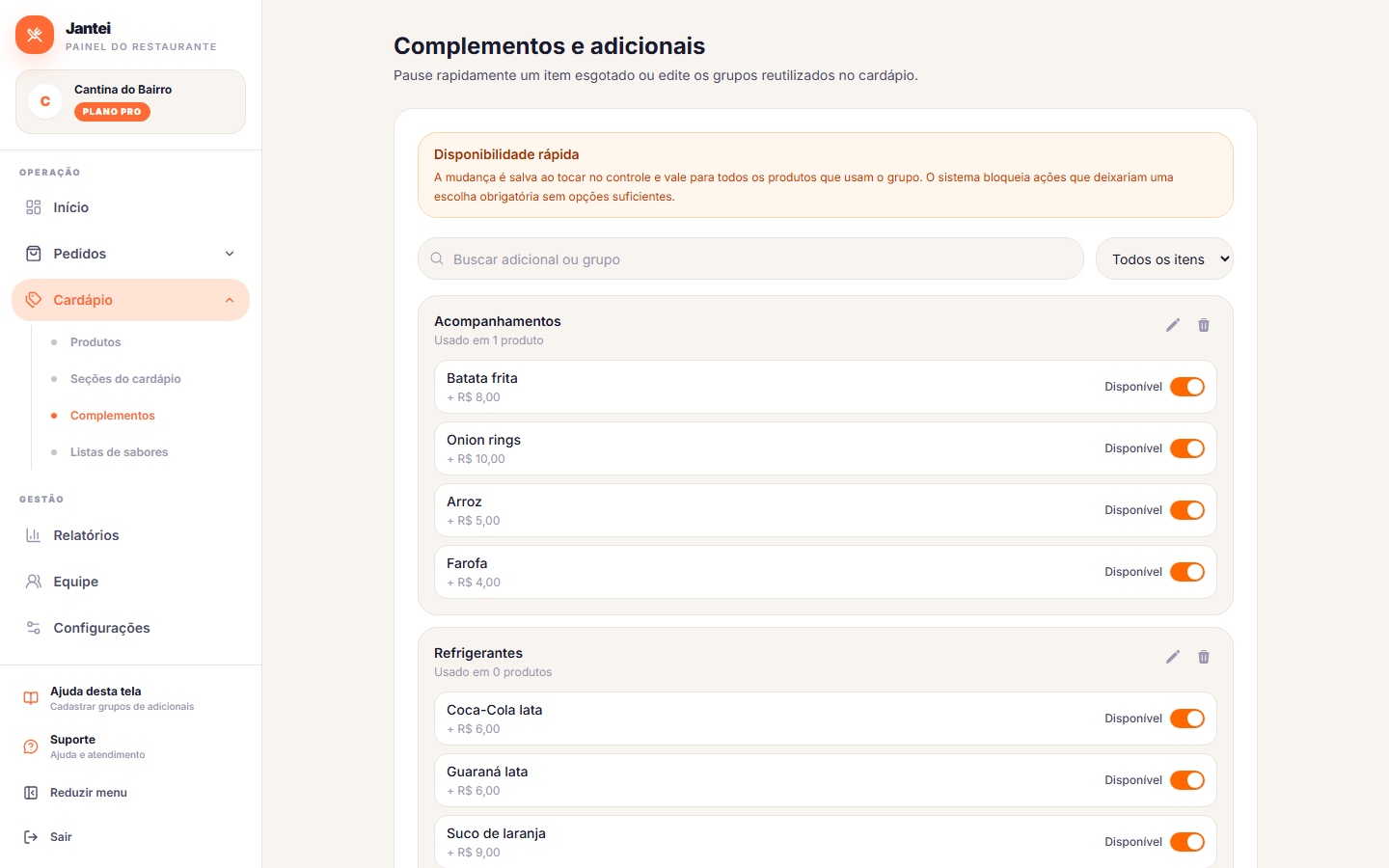Go to Seções do cardápio

coord(125,379)
